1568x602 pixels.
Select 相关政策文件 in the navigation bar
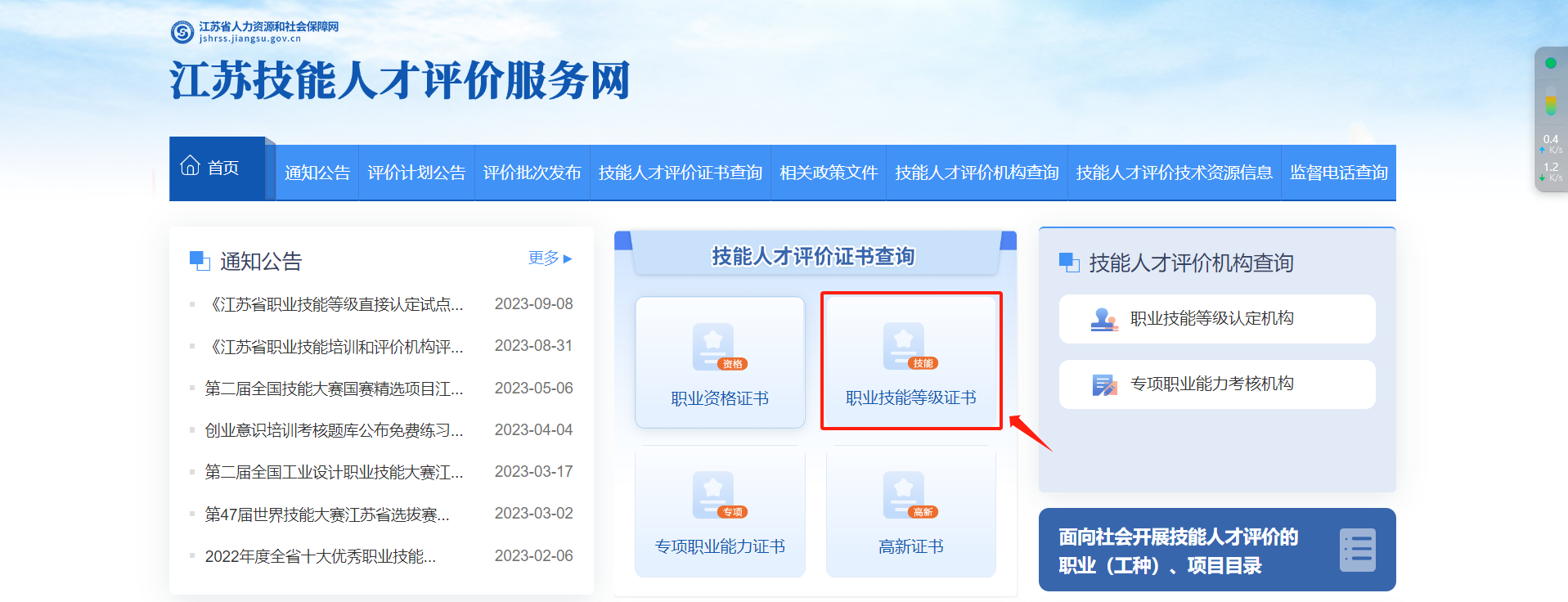pos(828,173)
